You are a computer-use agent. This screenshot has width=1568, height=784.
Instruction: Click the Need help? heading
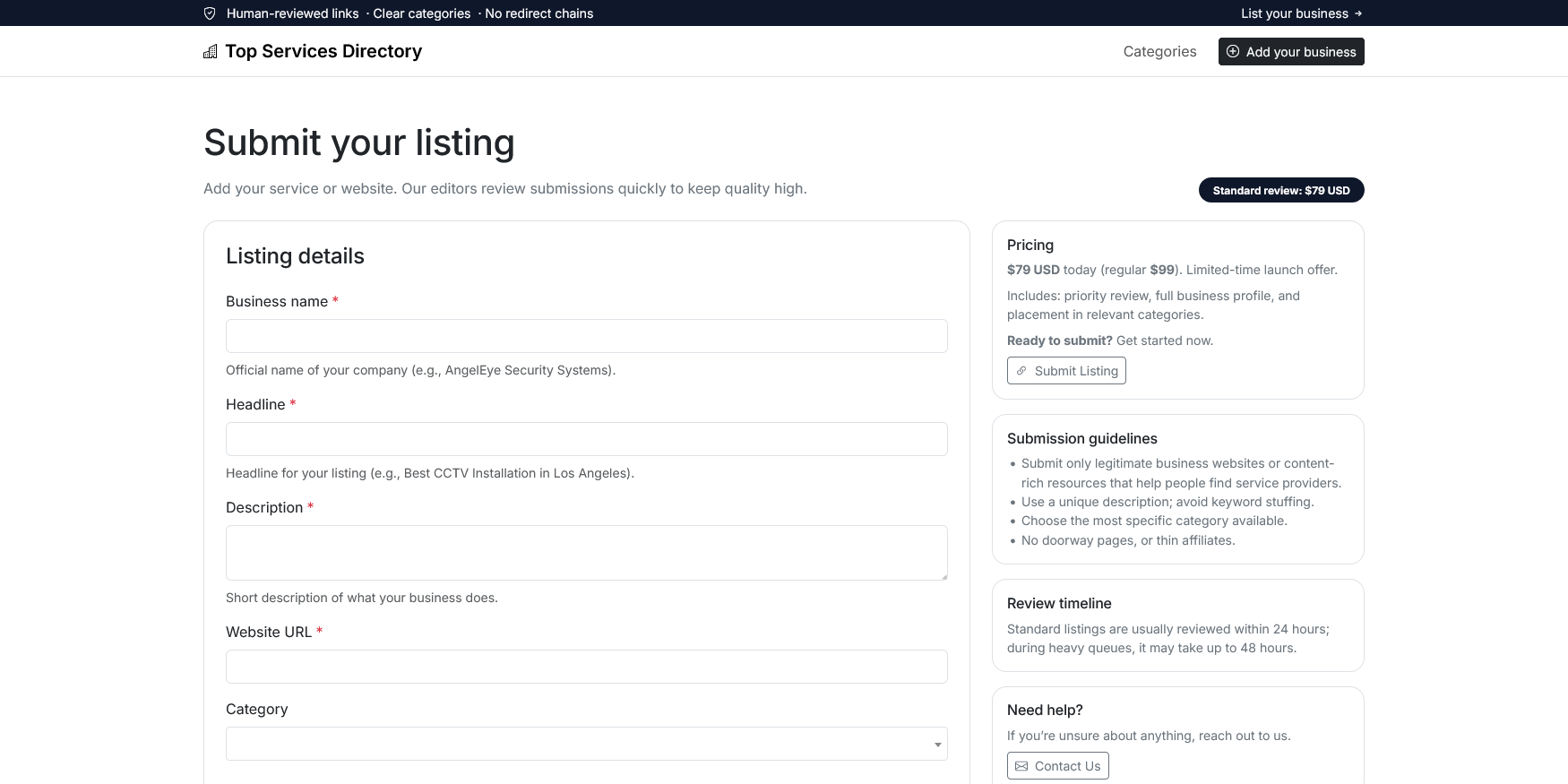pos(1045,710)
